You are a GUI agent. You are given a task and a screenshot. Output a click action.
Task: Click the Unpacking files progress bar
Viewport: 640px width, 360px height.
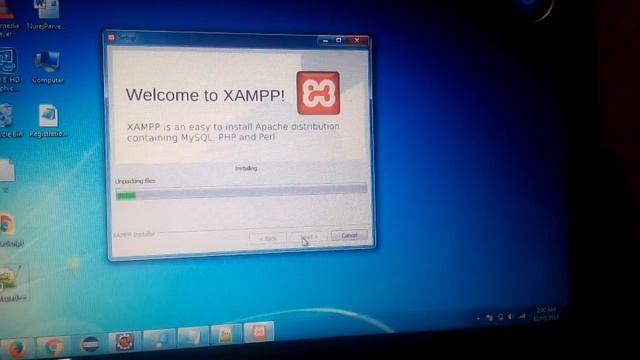click(x=241, y=192)
